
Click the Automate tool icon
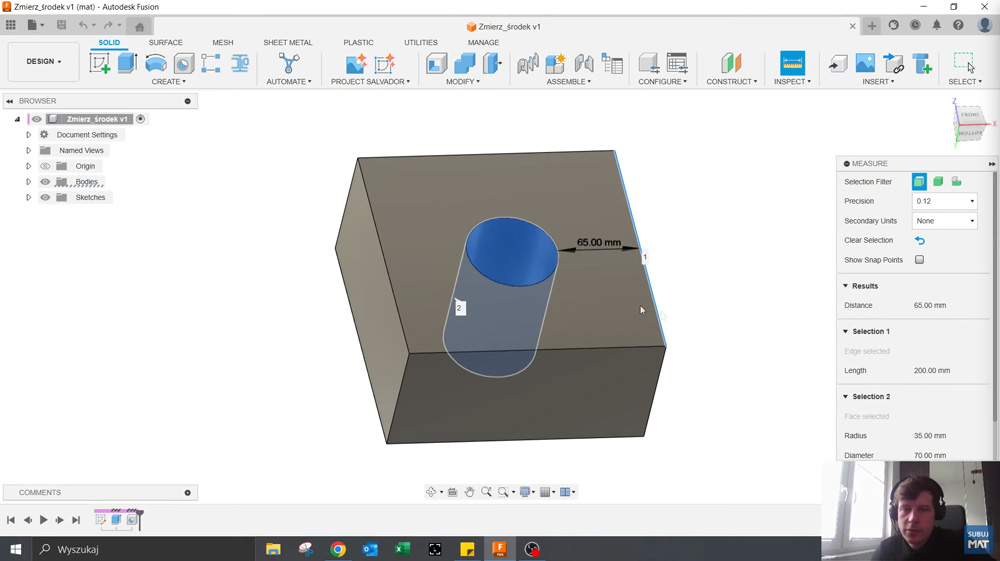[289, 63]
